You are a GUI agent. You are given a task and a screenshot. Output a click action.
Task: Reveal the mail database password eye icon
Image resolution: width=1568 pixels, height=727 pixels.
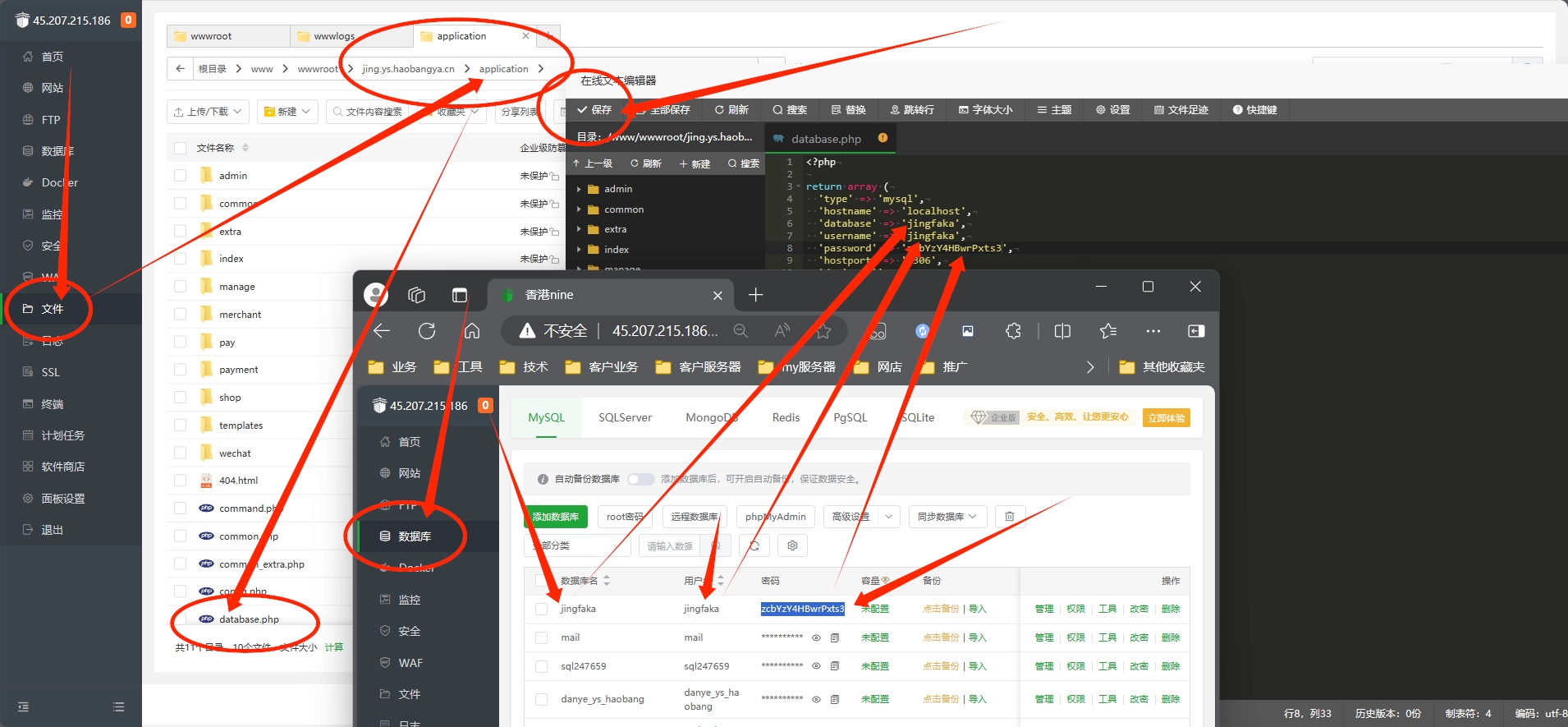coord(816,638)
